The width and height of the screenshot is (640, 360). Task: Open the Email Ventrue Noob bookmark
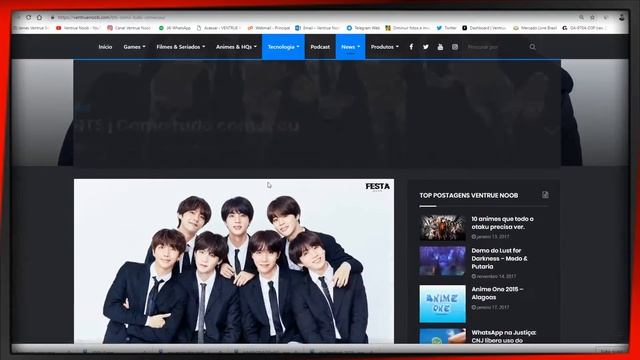317,28
